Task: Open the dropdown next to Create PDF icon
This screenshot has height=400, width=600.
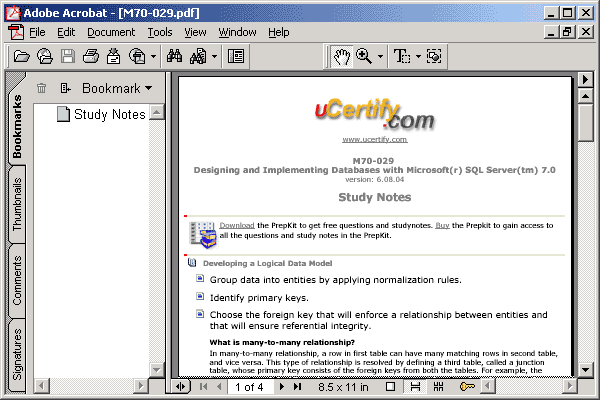Action: 153,57
